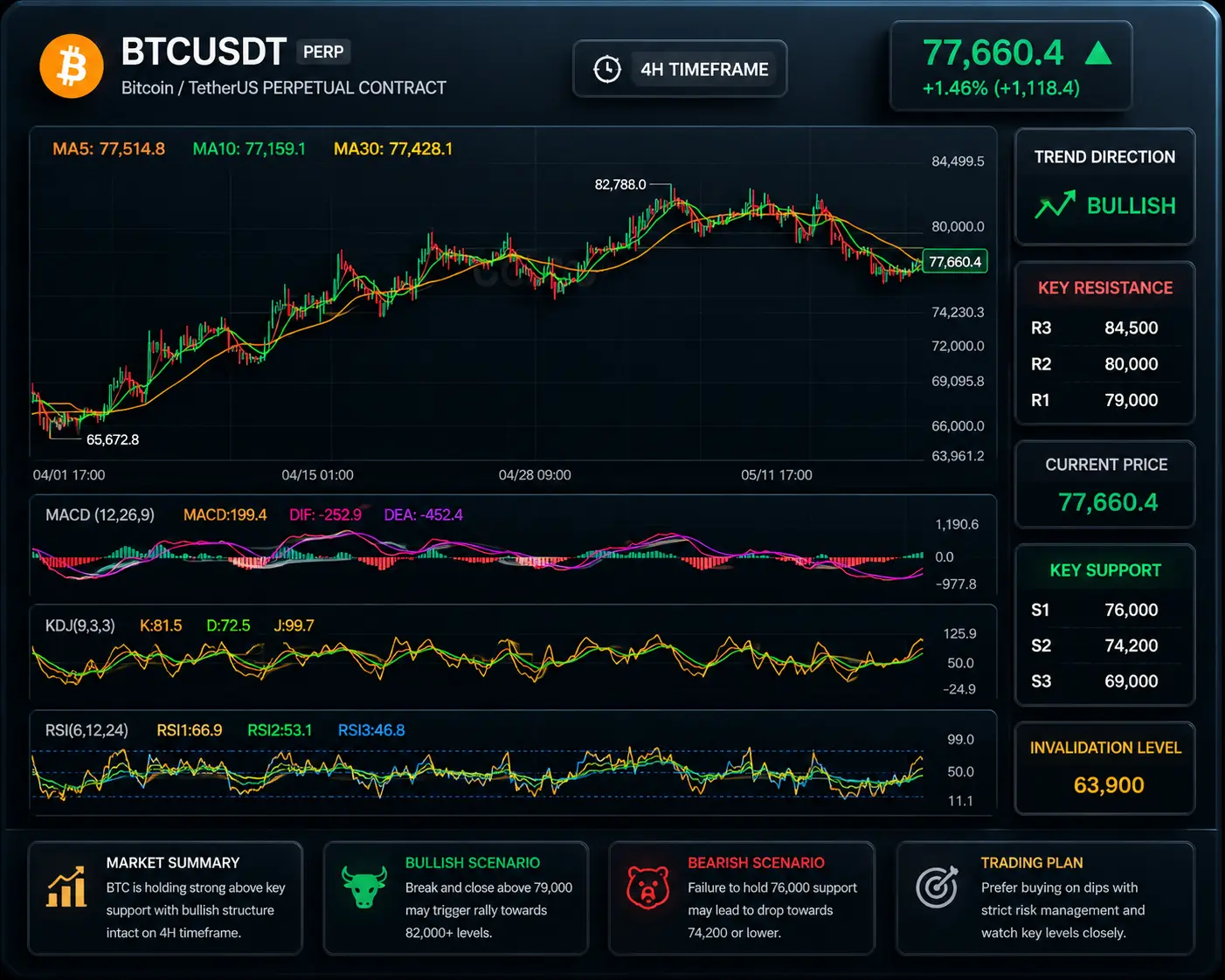The image size is (1225, 980).
Task: Select the Market Summary bar chart icon
Action: (66, 886)
